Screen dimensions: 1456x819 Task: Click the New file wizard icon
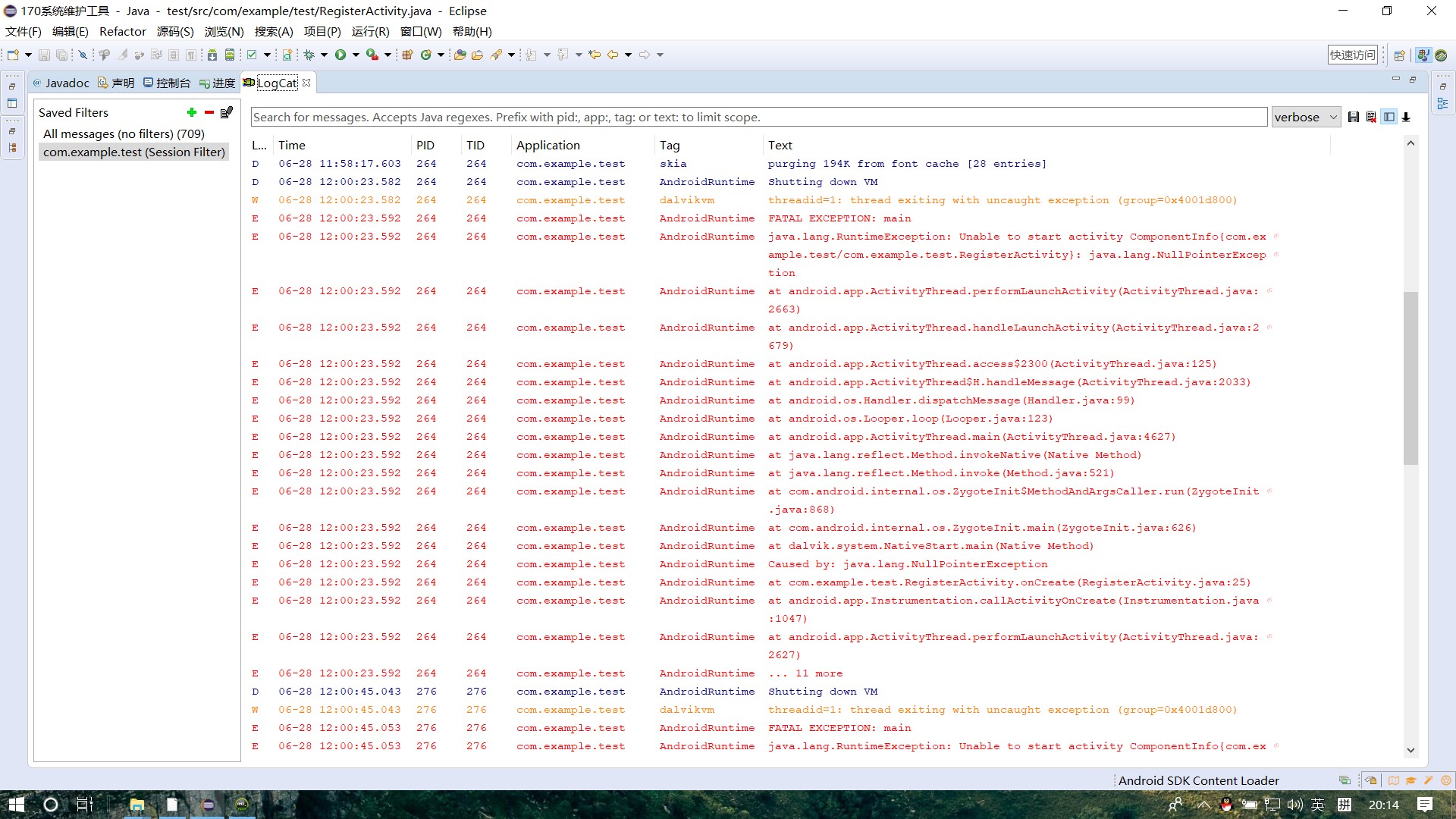pyautogui.click(x=13, y=55)
